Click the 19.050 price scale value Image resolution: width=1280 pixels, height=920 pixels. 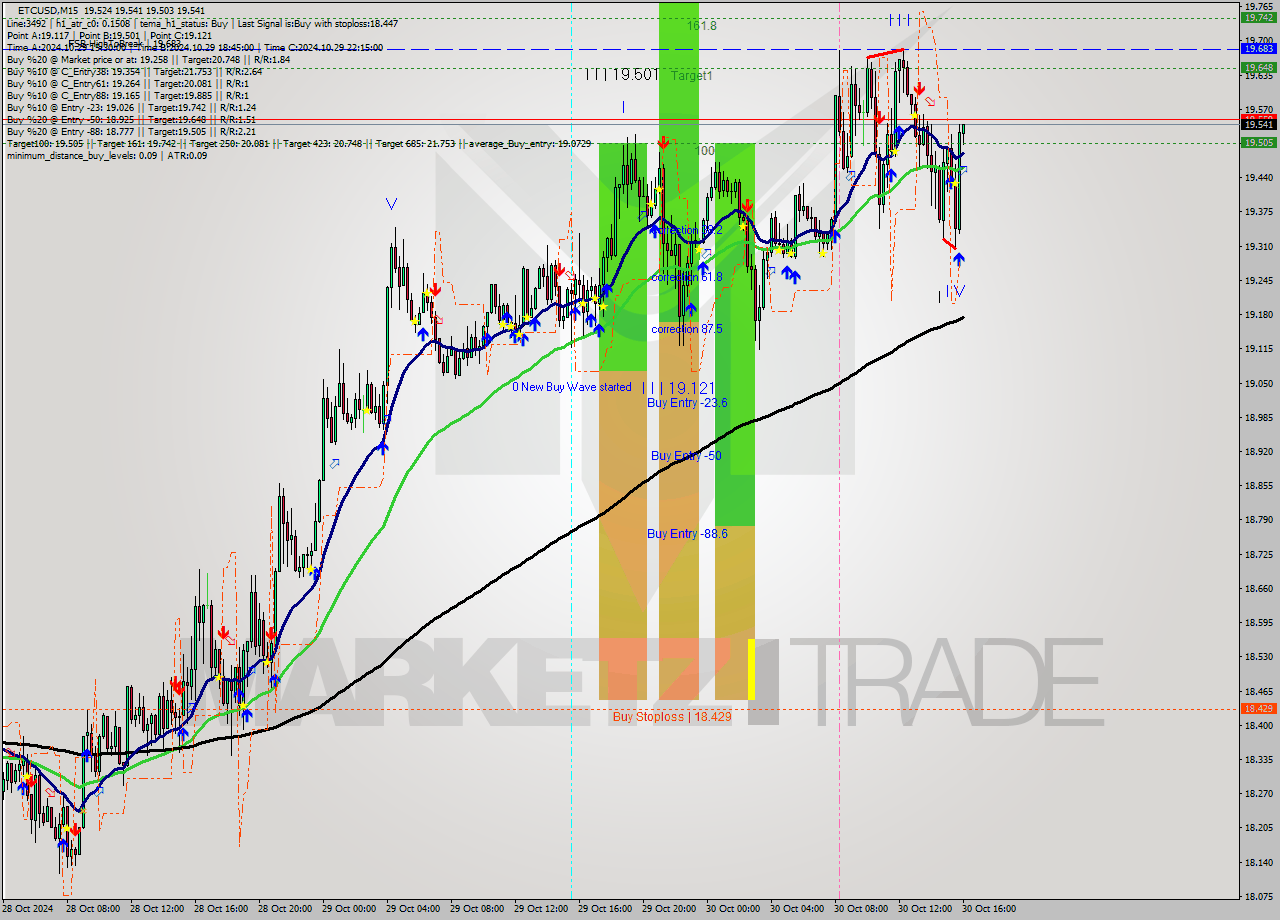(x=1258, y=383)
